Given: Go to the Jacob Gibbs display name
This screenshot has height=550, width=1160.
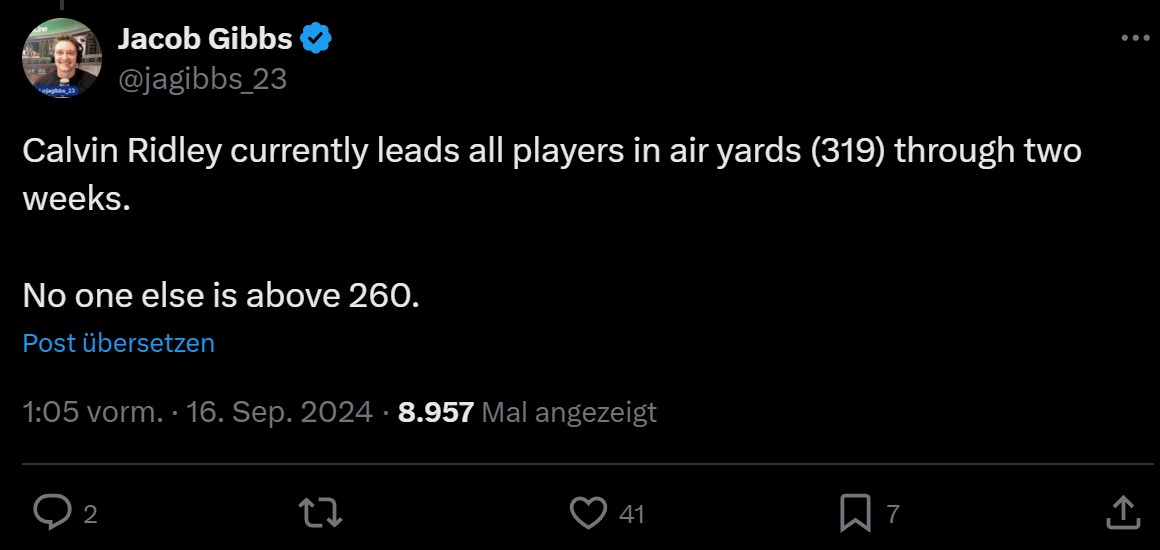Looking at the screenshot, I should click(x=205, y=39).
